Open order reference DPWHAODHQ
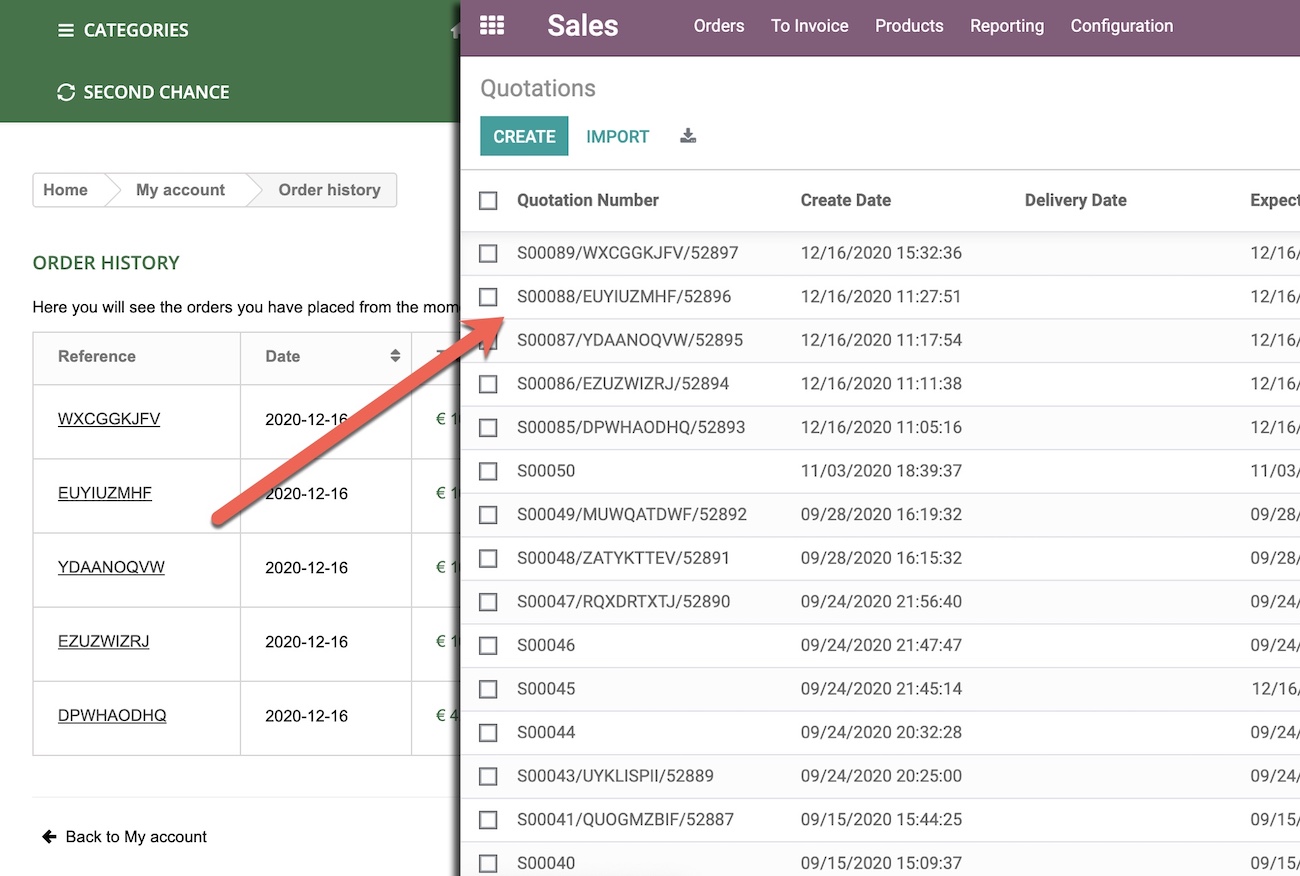This screenshot has width=1300, height=876. click(112, 715)
